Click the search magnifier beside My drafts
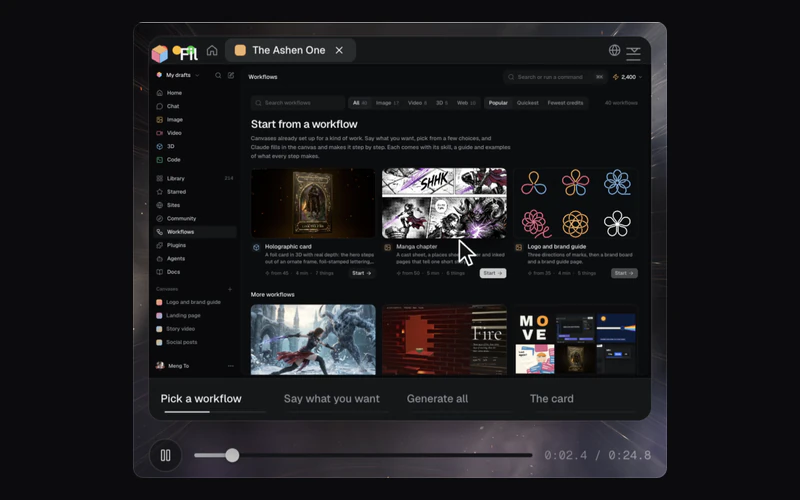 pyautogui.click(x=218, y=75)
